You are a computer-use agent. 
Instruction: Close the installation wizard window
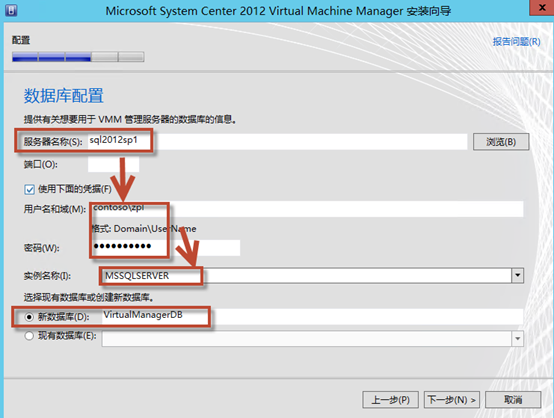click(x=541, y=8)
